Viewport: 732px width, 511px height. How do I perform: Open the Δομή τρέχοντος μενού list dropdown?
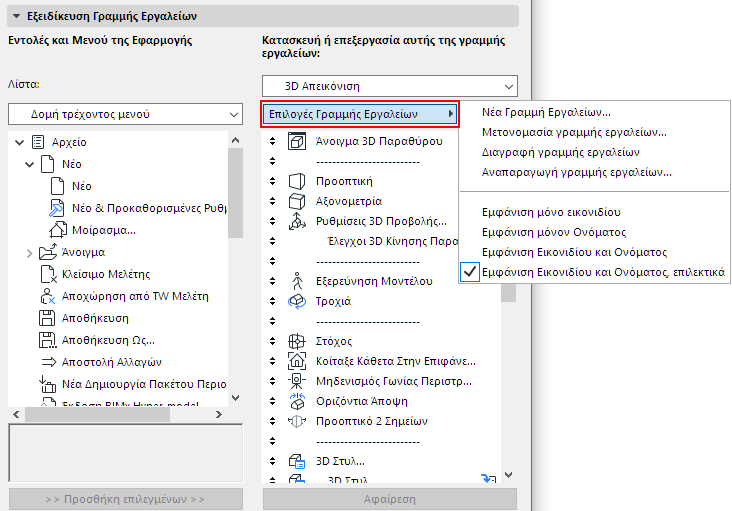click(125, 114)
